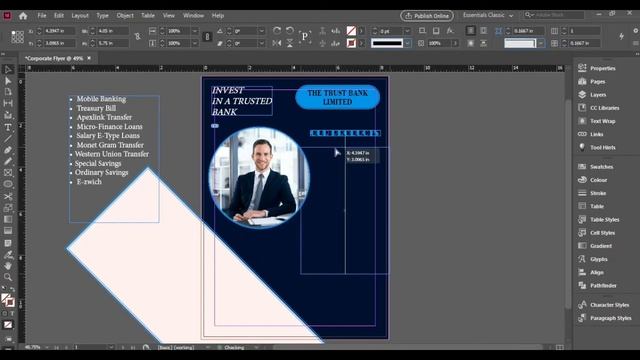This screenshot has width=640, height=360.
Task: Expand fill color options arrow
Action: coord(361,31)
